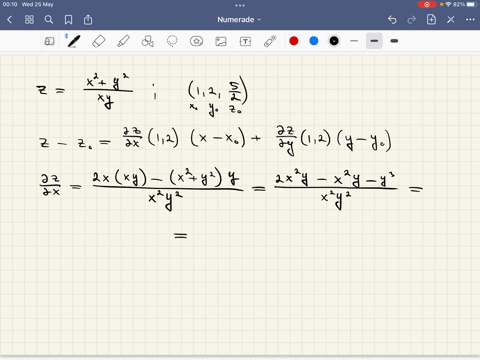
Task: Select the Shapes tool
Action: pos(147,41)
